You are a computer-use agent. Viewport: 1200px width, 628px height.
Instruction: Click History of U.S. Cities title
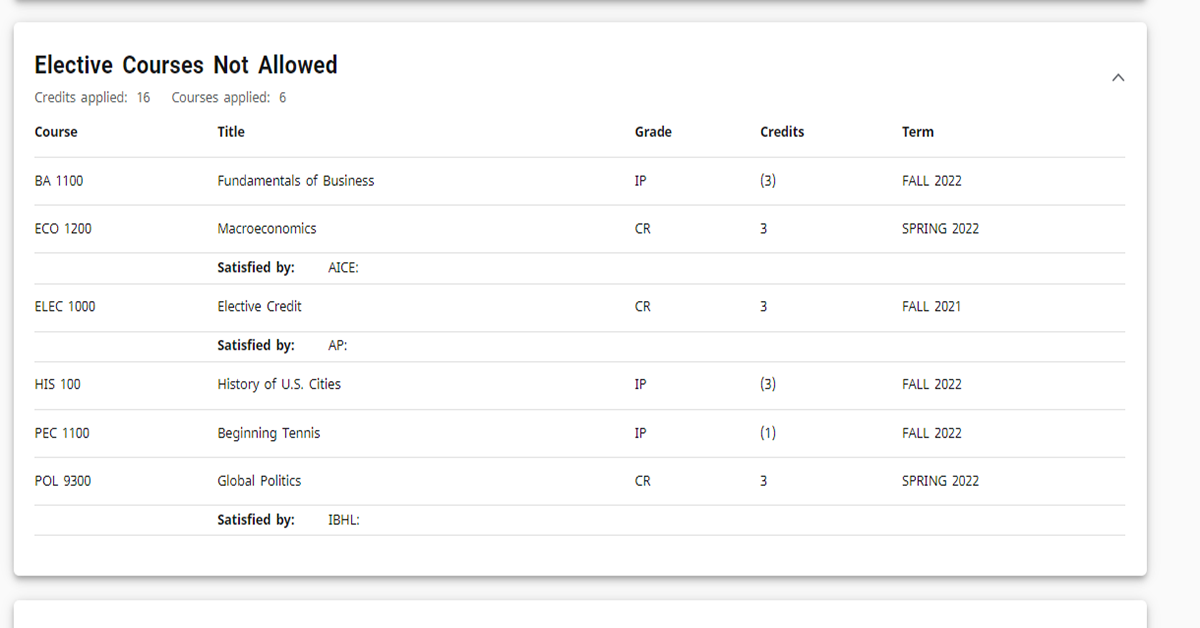279,385
